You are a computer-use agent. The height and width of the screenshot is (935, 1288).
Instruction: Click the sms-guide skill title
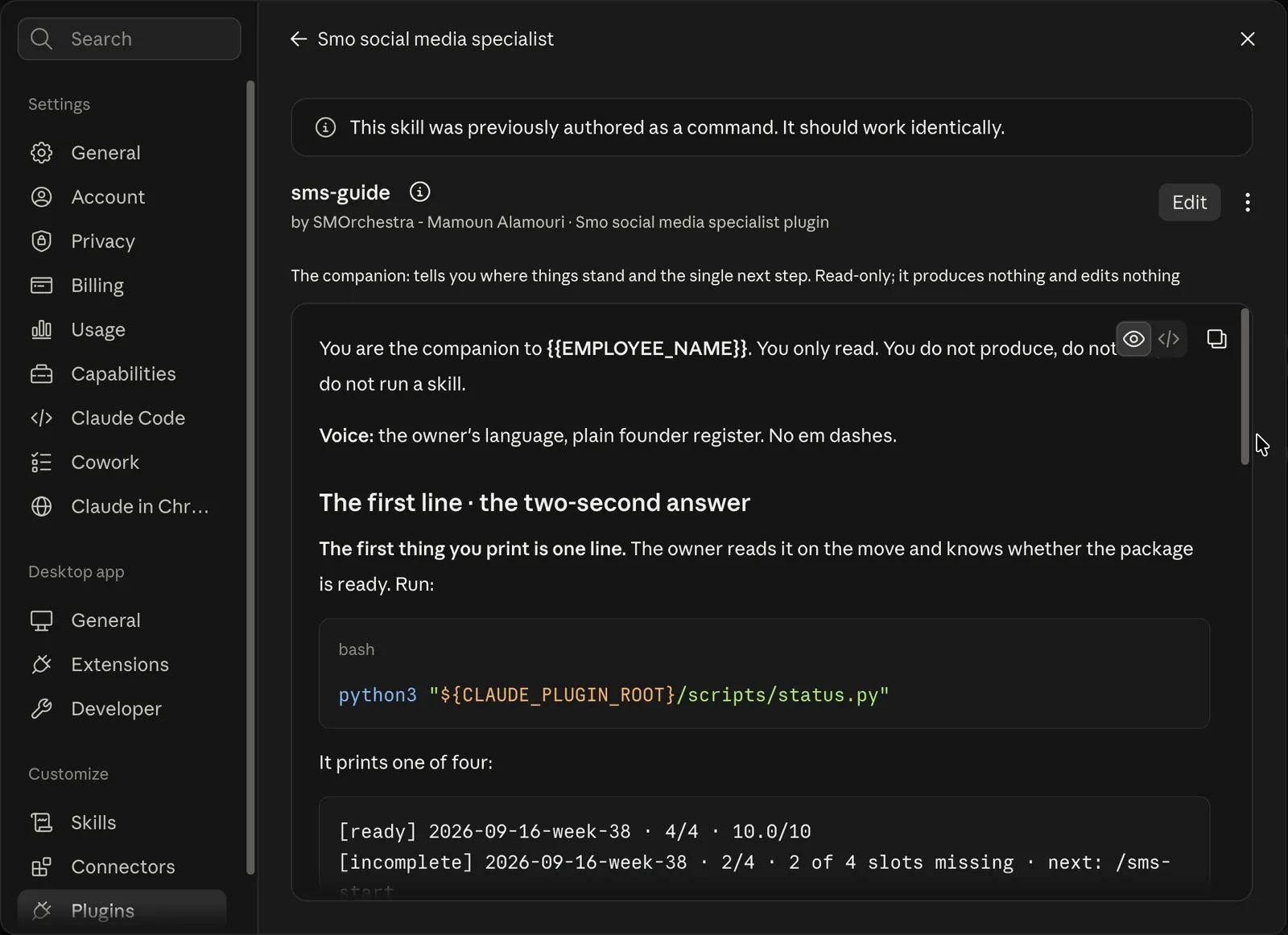[341, 192]
